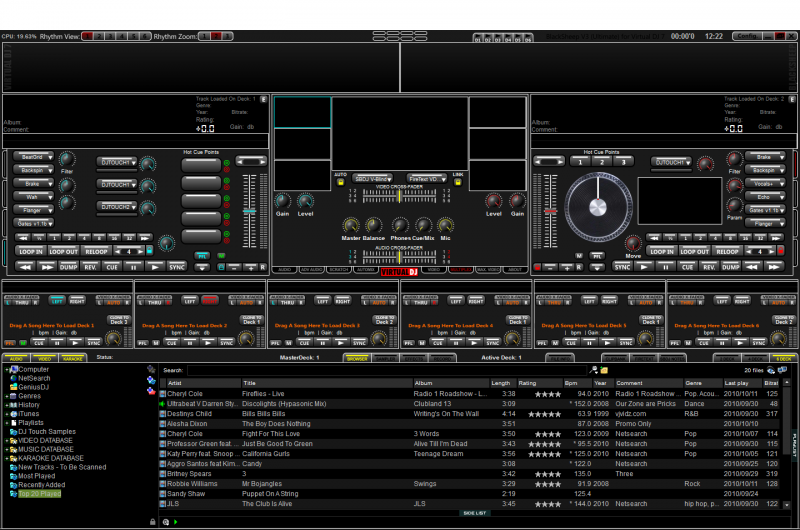Click right deck DUMP button
The width and height of the screenshot is (800, 530).
(730, 267)
